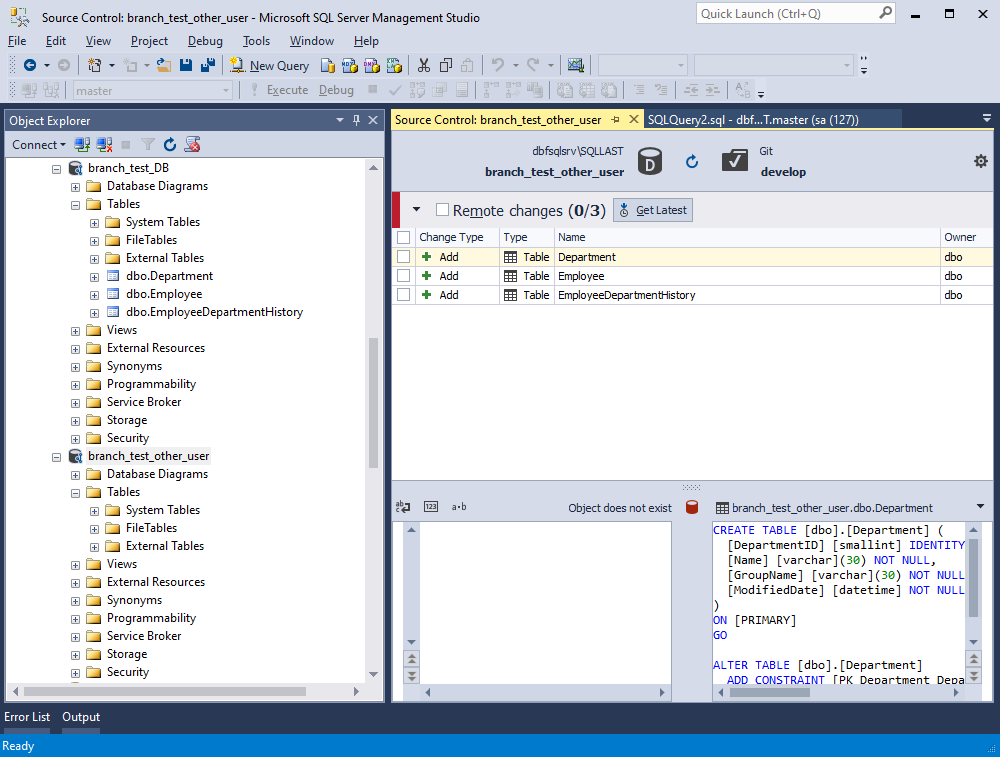Open the Edit menu

pyautogui.click(x=55, y=41)
